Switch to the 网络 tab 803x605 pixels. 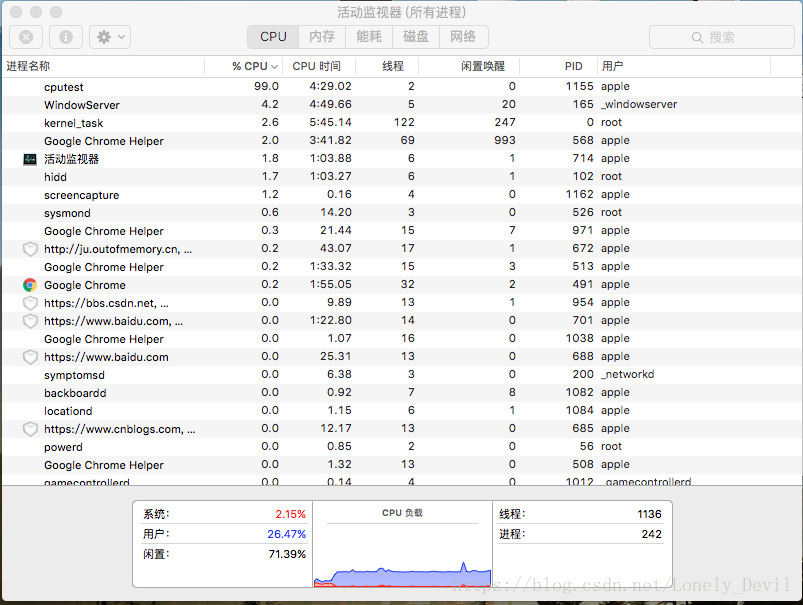point(463,37)
